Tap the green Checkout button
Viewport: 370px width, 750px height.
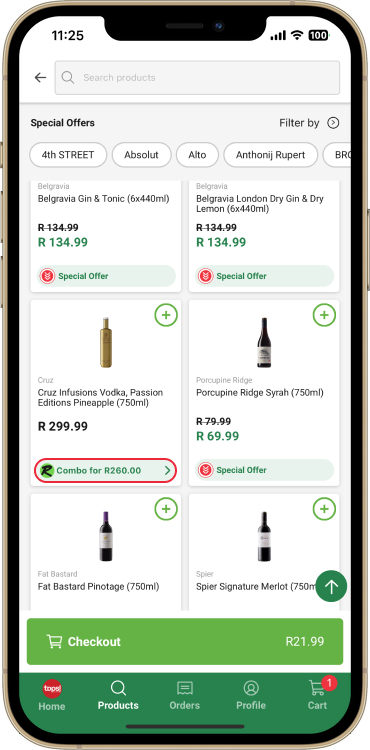coord(185,641)
